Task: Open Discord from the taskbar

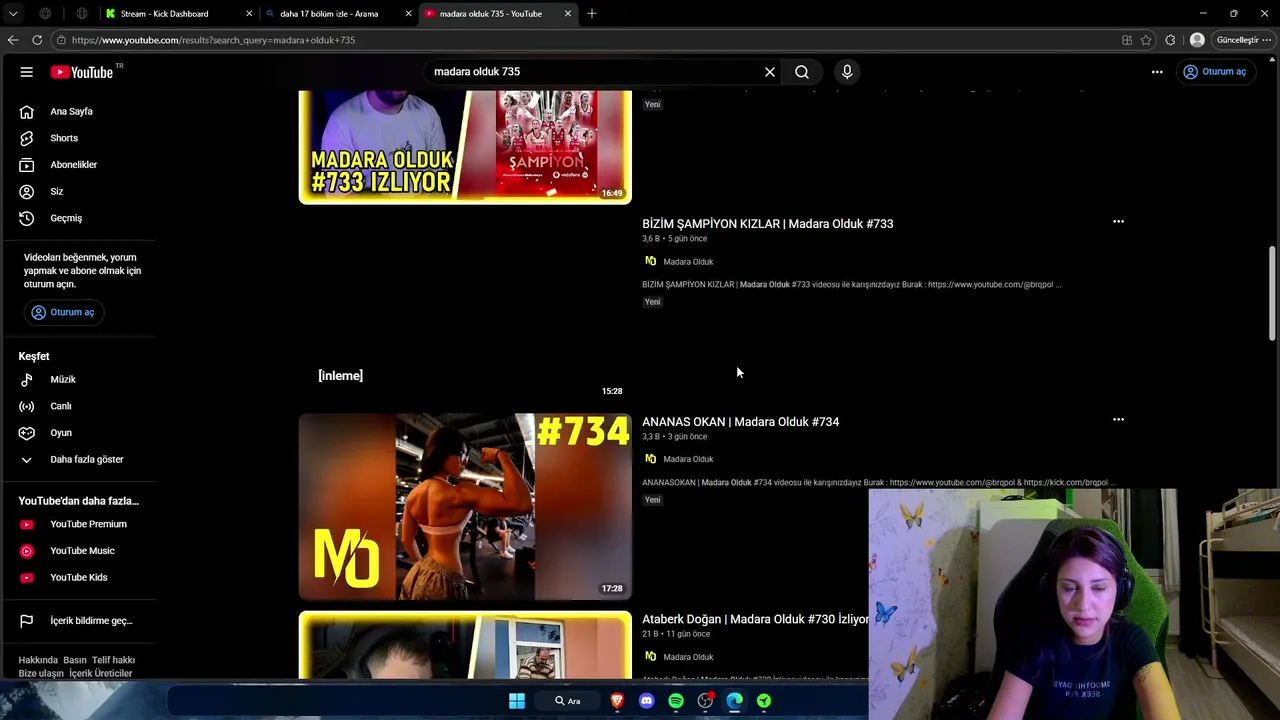Action: pyautogui.click(x=647, y=701)
